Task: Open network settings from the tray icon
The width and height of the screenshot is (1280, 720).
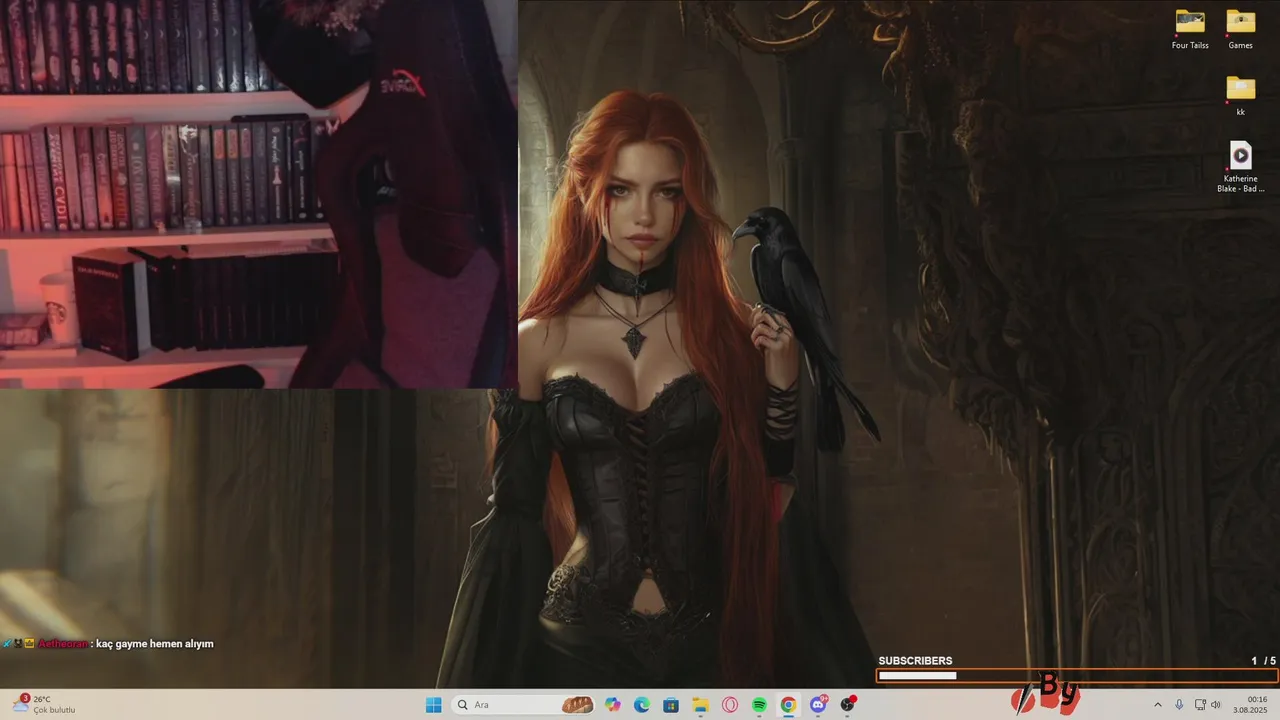Action: 1200,705
